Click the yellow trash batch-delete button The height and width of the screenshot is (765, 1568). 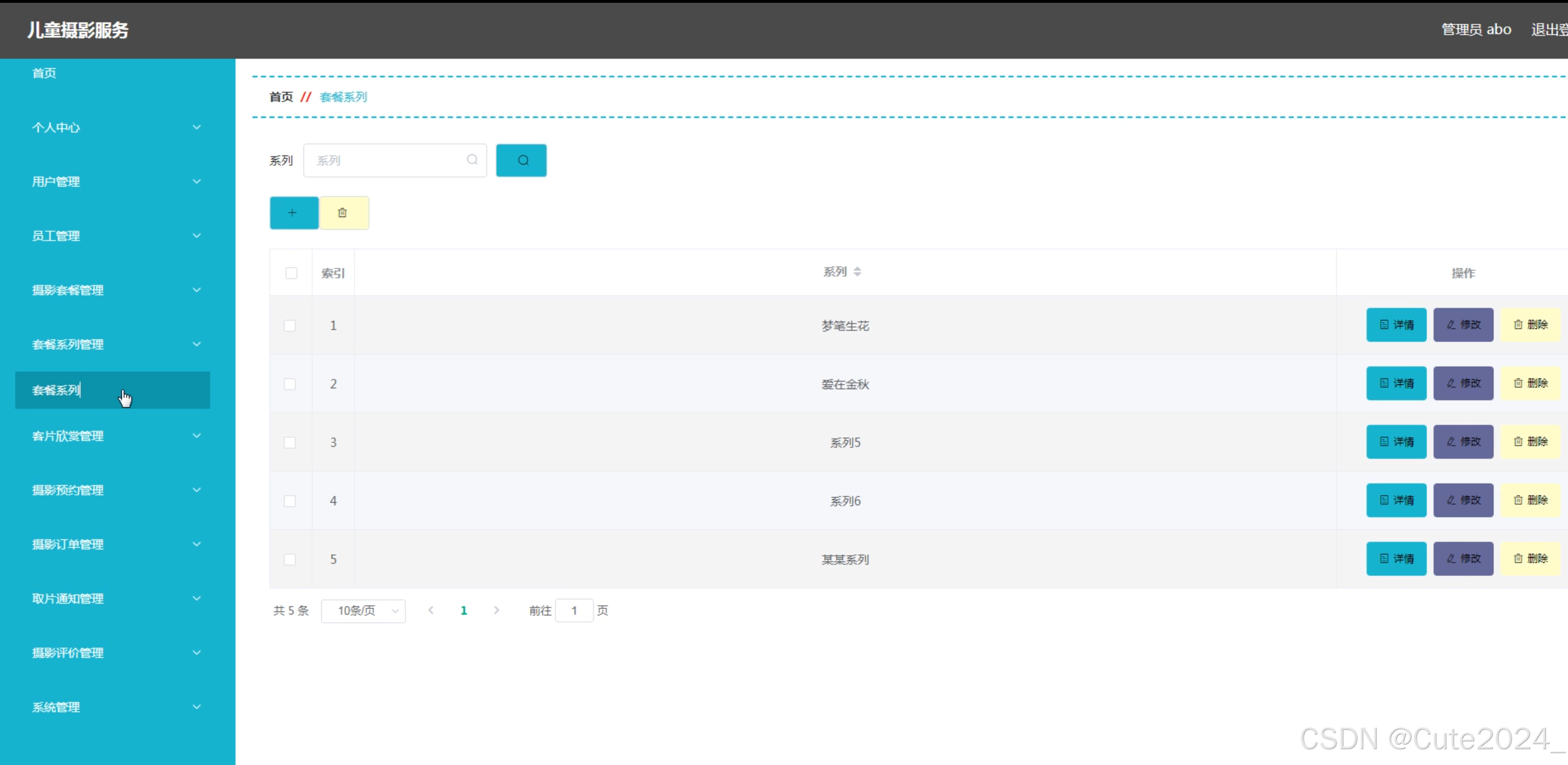(343, 212)
